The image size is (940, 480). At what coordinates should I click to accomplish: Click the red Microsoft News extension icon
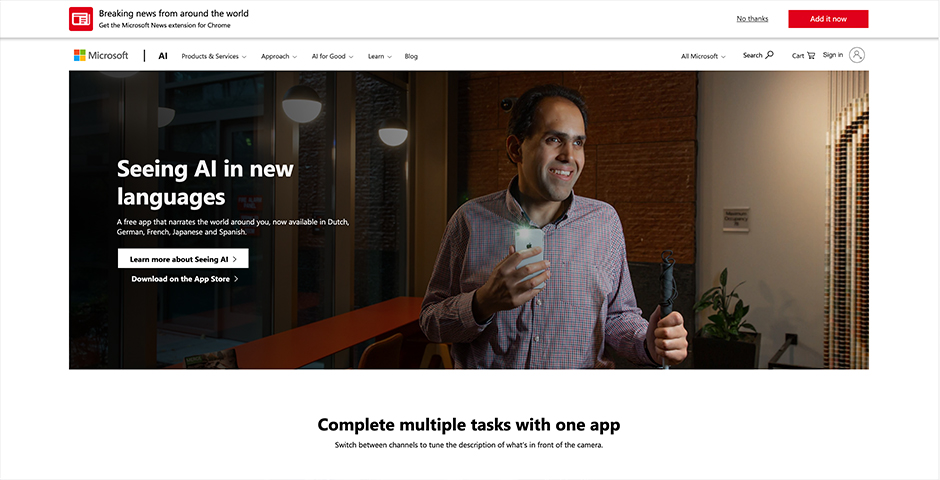pos(81,19)
